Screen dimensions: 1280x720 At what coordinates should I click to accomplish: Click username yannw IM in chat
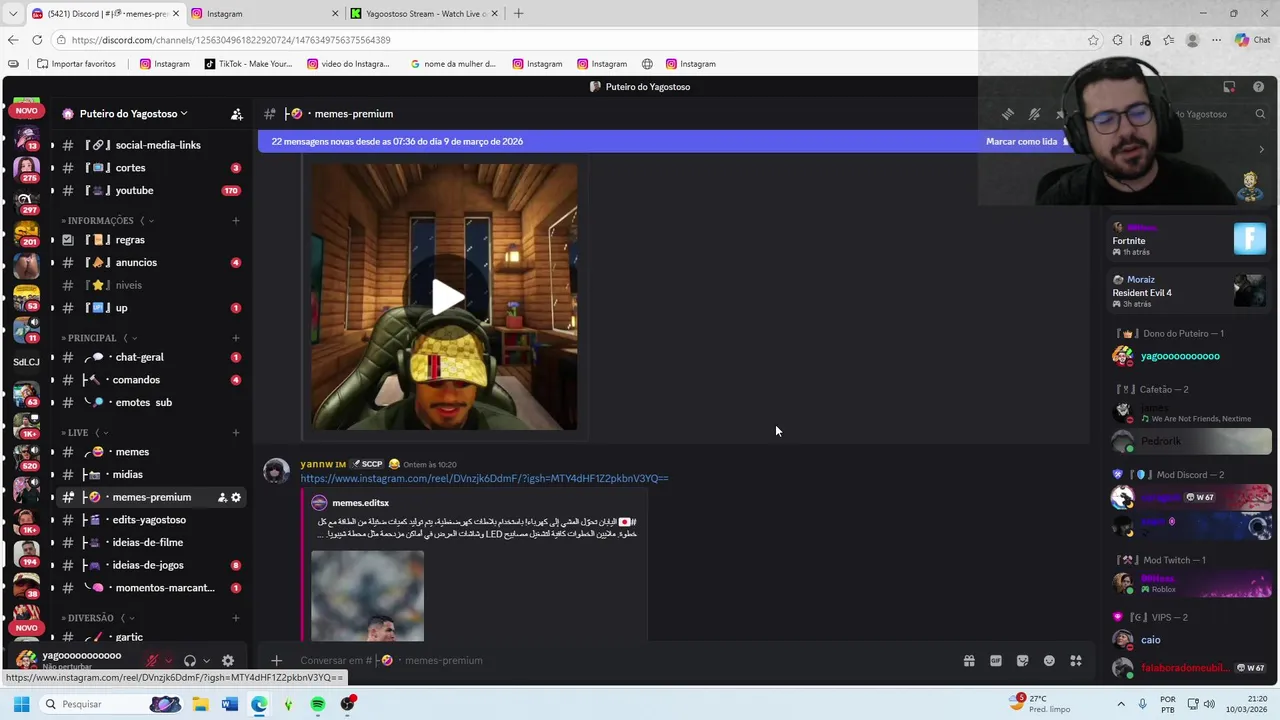(x=323, y=464)
